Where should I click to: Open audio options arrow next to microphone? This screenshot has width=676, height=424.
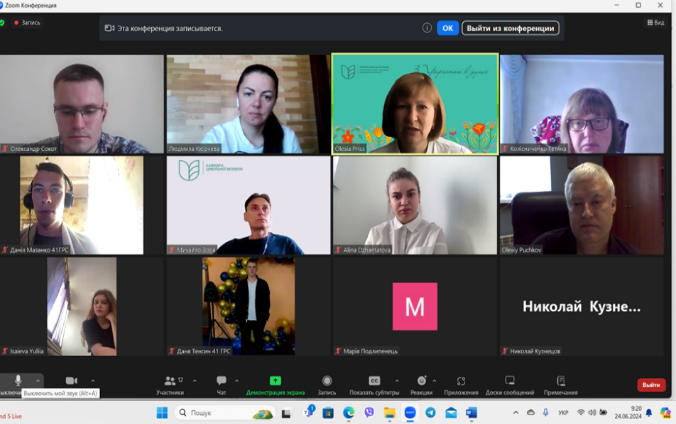[x=38, y=381]
